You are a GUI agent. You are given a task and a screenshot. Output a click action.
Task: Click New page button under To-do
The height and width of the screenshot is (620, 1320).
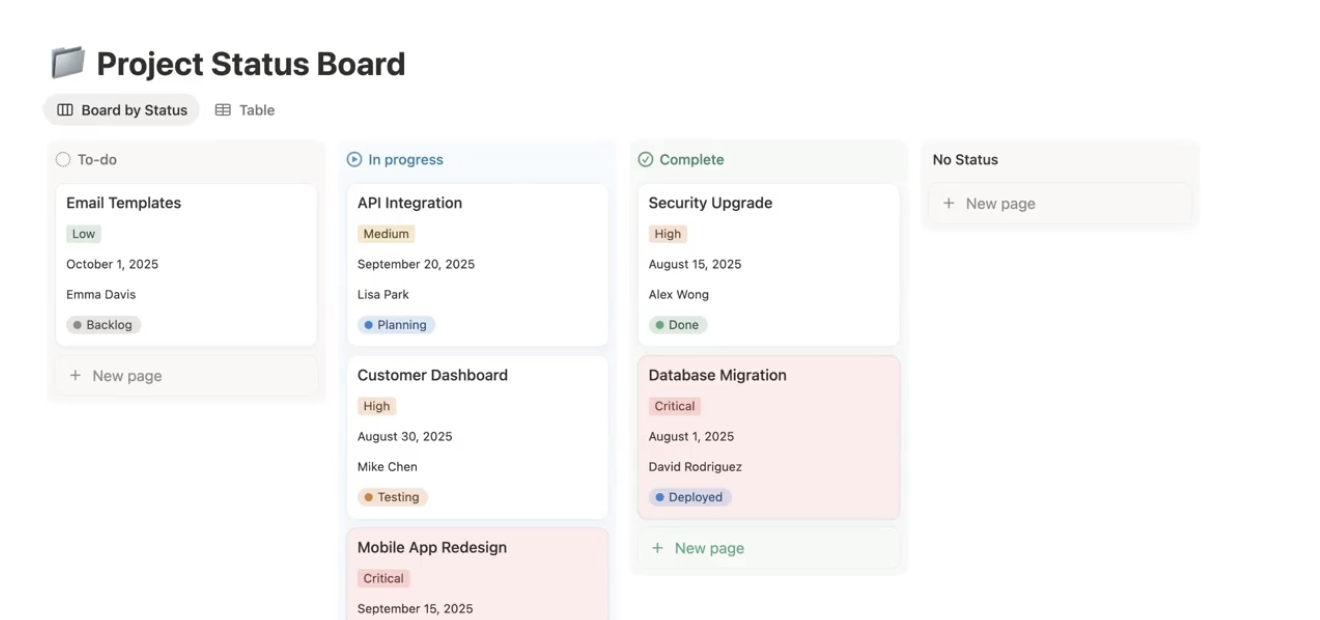point(127,376)
